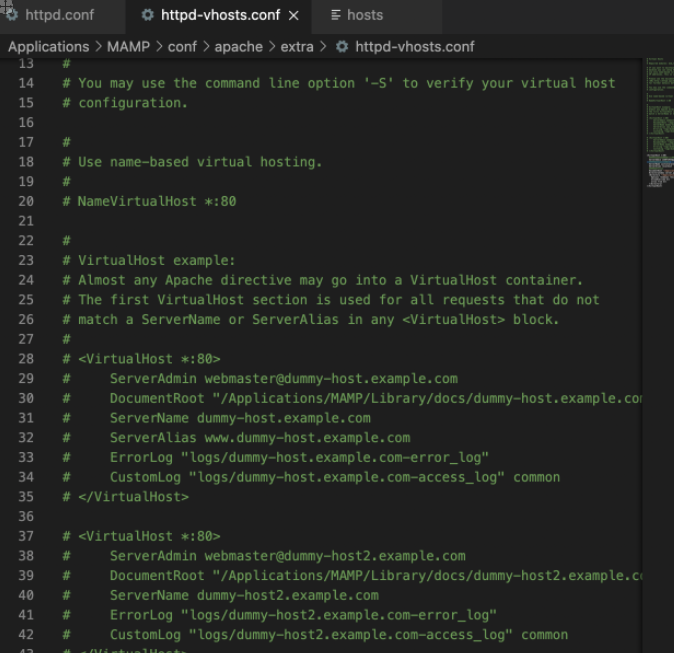Click 'ServerName dummy-host2.example.com' line
Viewport: 674px width, 653px height.
coord(221,595)
